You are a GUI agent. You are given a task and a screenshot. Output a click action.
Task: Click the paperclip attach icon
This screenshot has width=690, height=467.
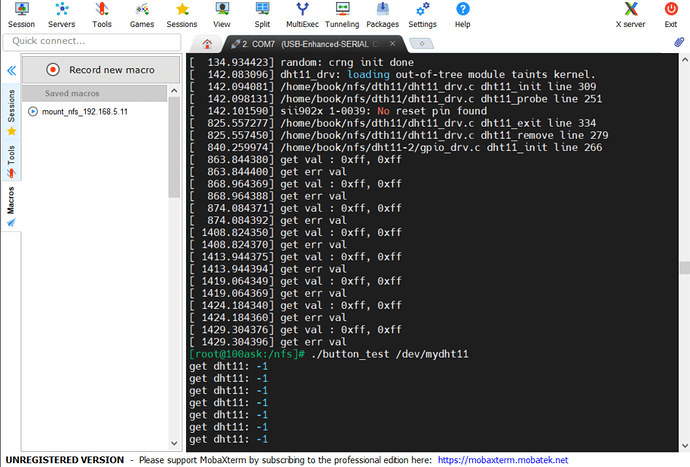pyautogui.click(x=679, y=42)
